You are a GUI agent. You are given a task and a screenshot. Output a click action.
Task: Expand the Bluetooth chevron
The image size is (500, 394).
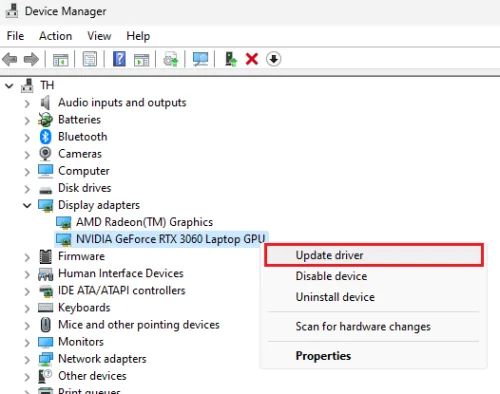click(x=27, y=138)
